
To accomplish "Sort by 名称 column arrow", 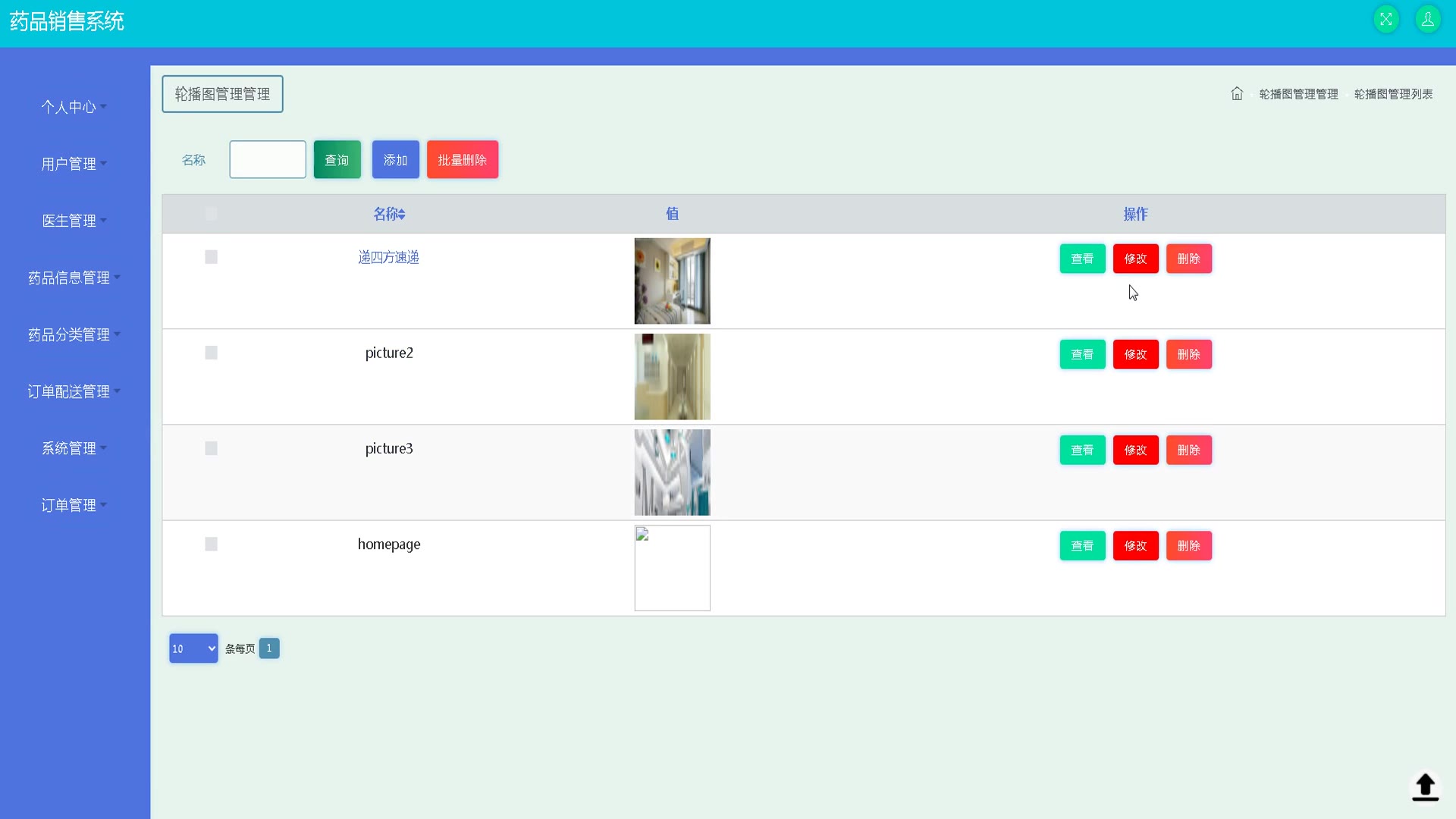I will (x=402, y=215).
